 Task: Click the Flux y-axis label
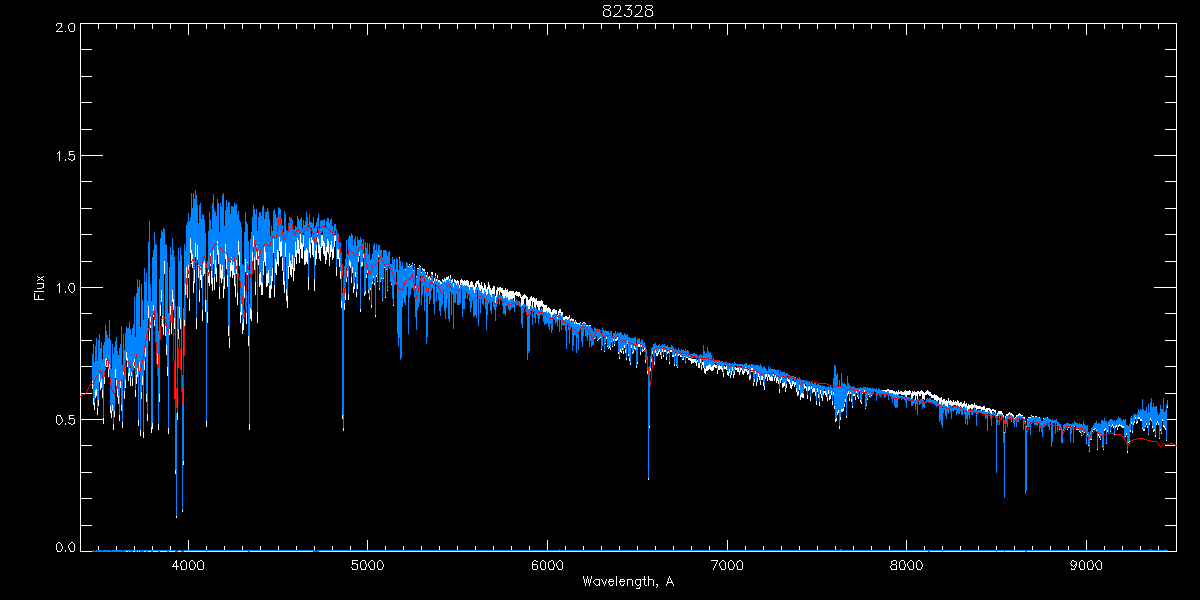(x=40, y=288)
